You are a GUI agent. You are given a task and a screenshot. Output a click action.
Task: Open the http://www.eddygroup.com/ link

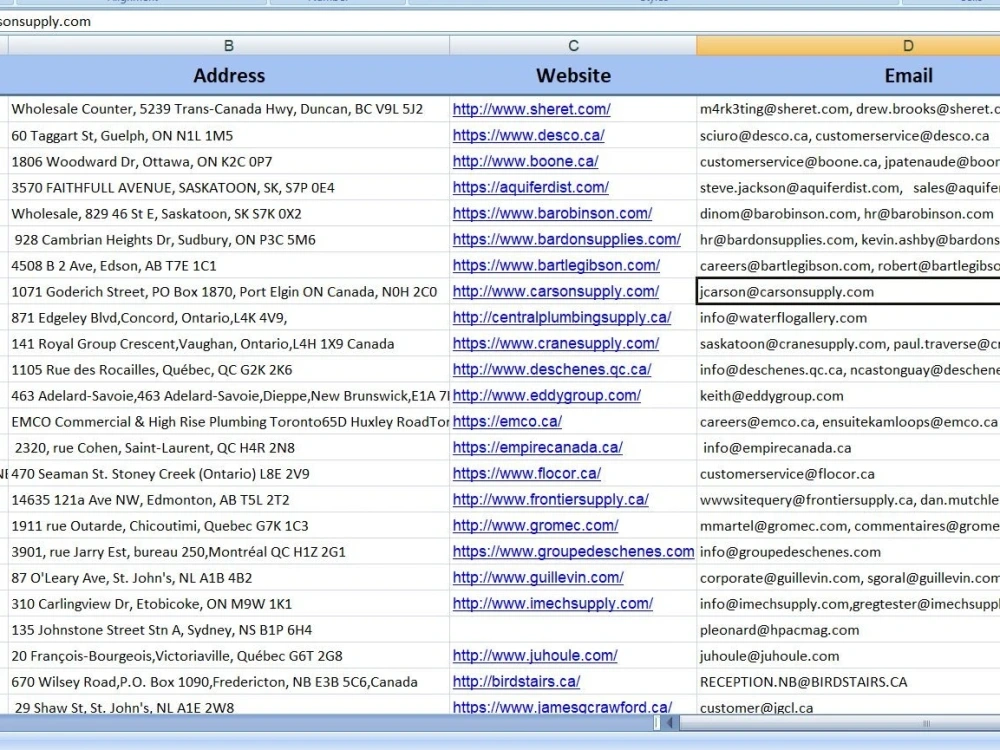coord(547,395)
